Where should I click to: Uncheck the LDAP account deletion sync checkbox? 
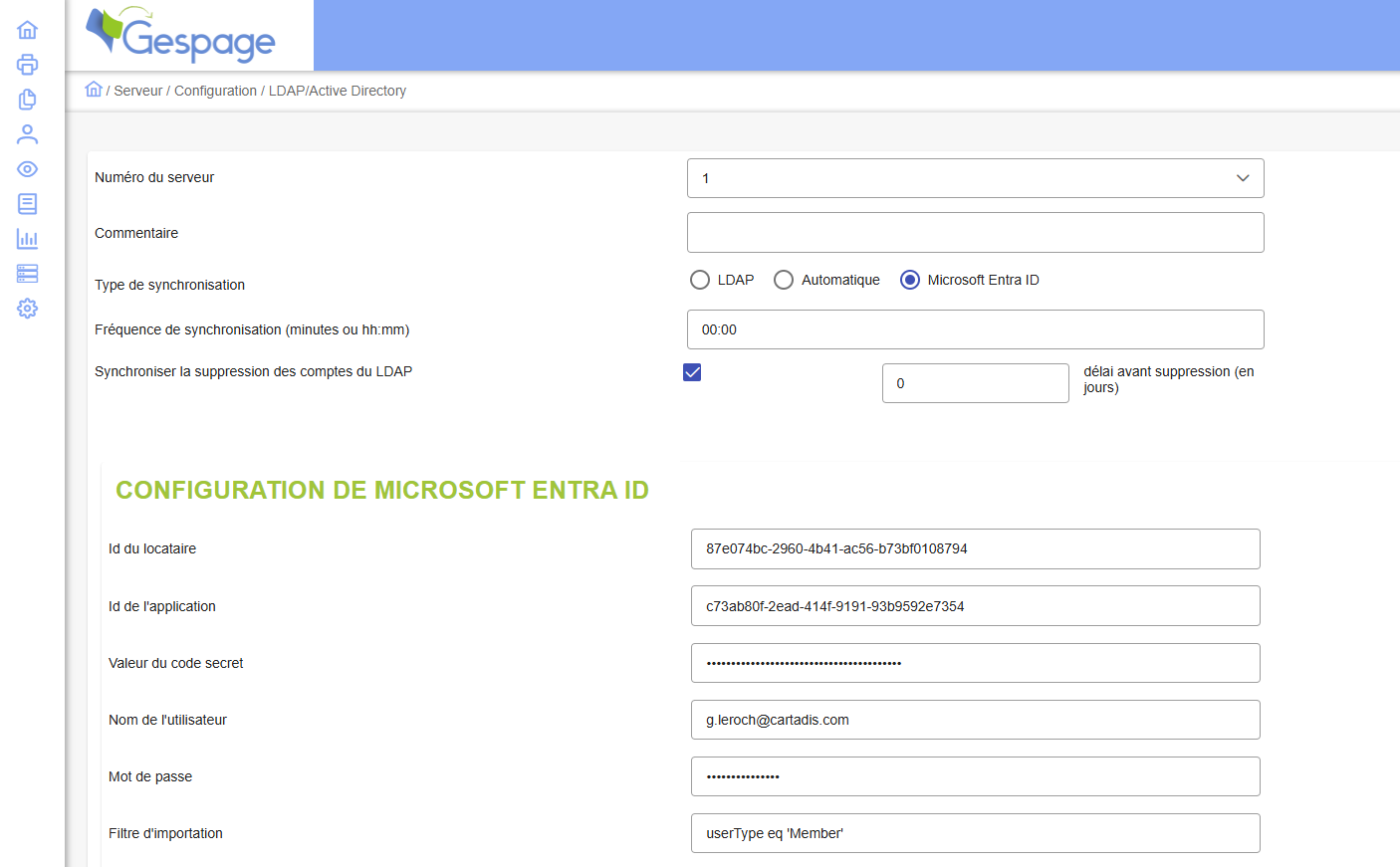[692, 372]
